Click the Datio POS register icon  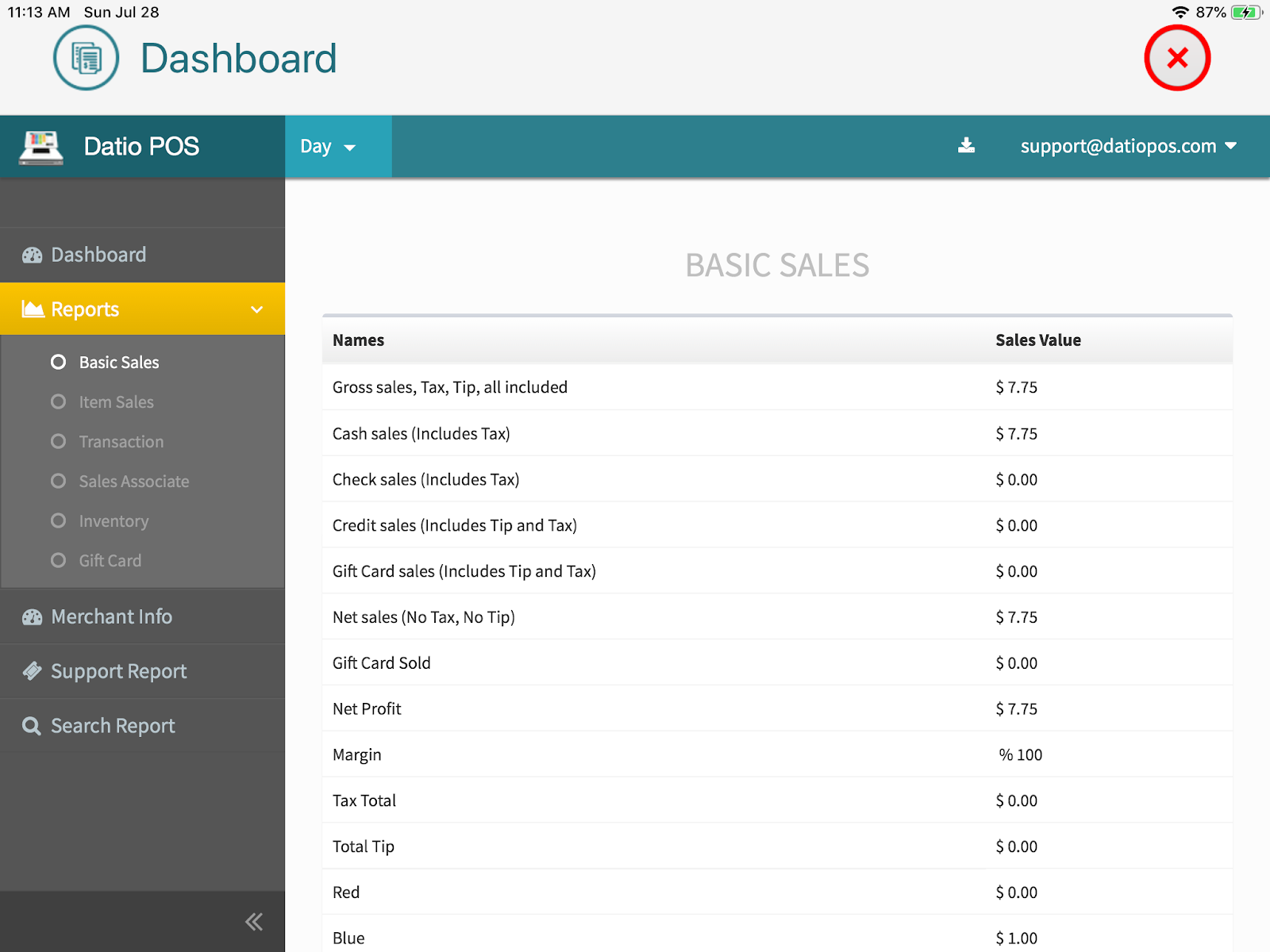coord(40,146)
